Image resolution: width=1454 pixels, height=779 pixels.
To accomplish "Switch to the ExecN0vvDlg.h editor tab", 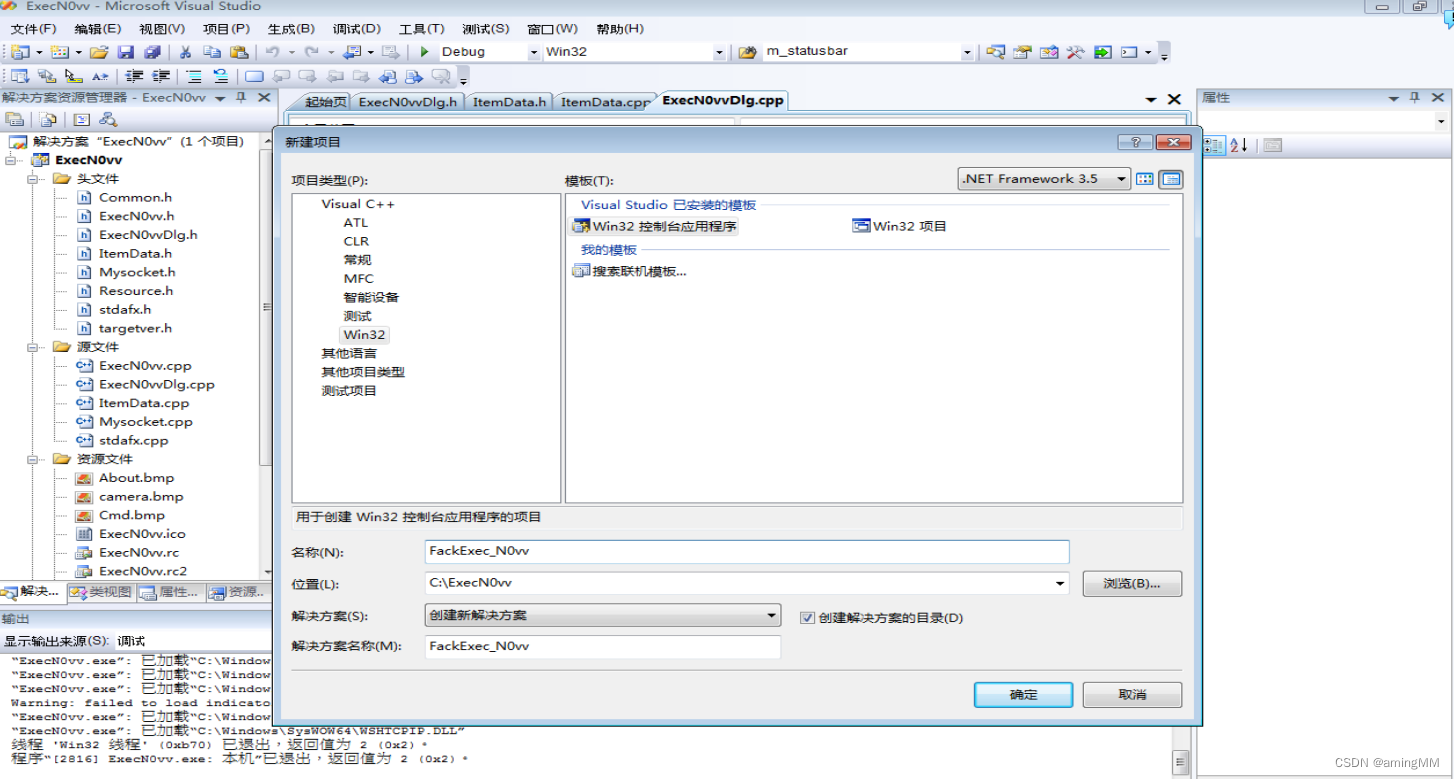I will (408, 101).
